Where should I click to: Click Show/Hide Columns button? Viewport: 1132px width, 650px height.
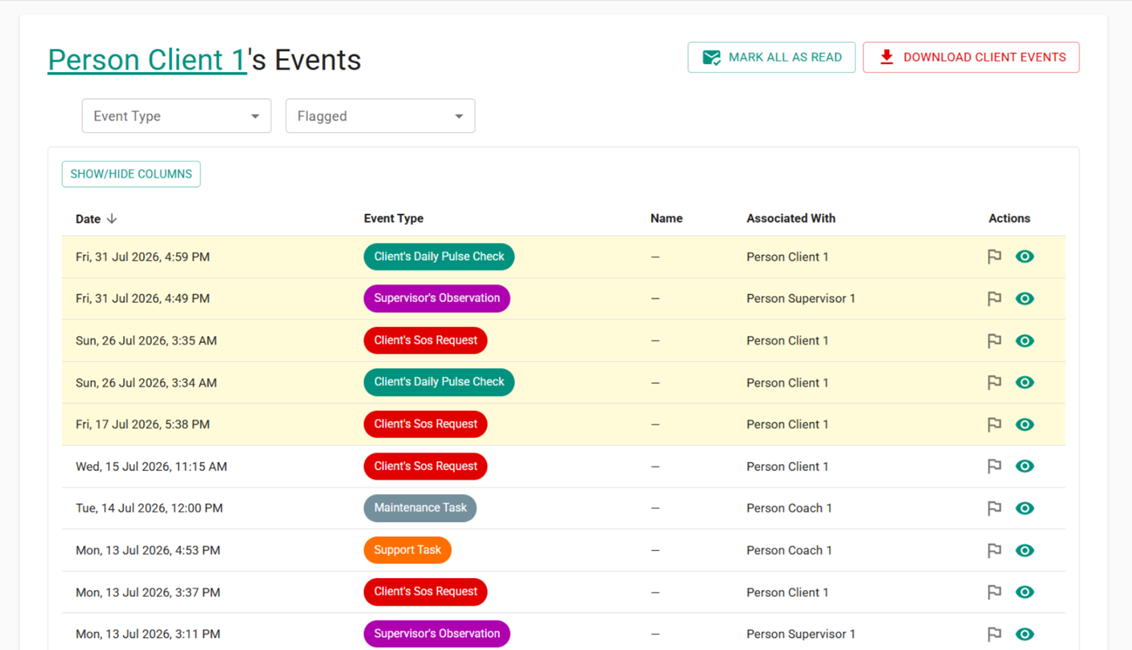click(131, 174)
